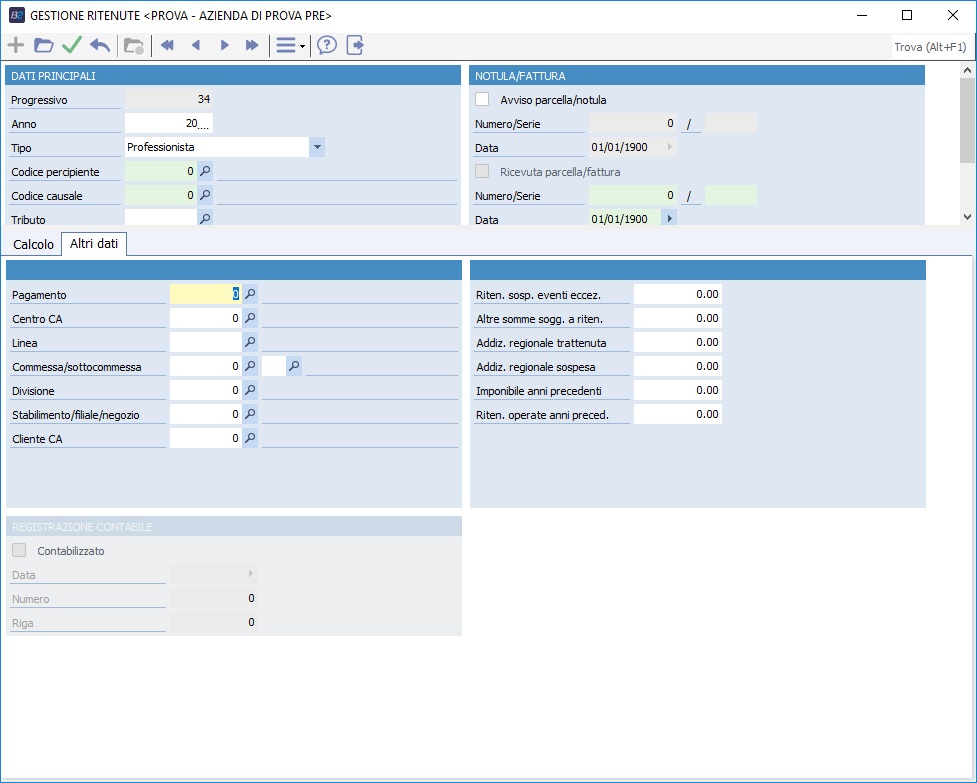Click the exit door icon
This screenshot has height=783, width=977.
tap(355, 46)
